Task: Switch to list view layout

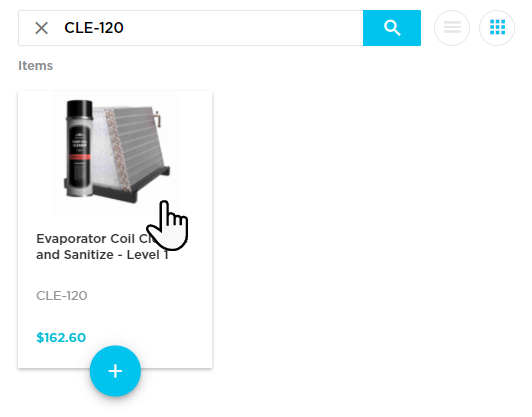Action: (452, 28)
